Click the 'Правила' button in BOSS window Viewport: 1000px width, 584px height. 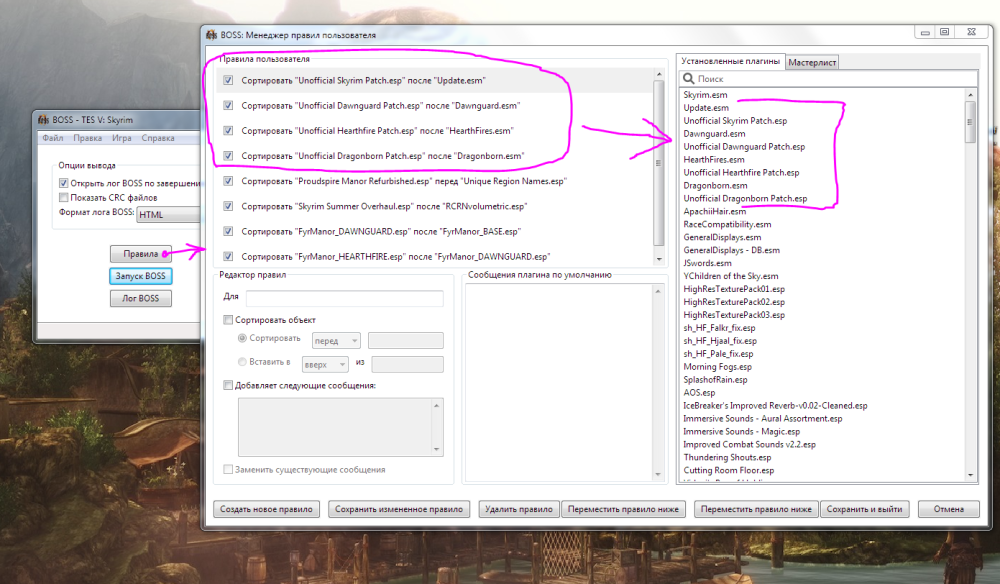click(140, 254)
